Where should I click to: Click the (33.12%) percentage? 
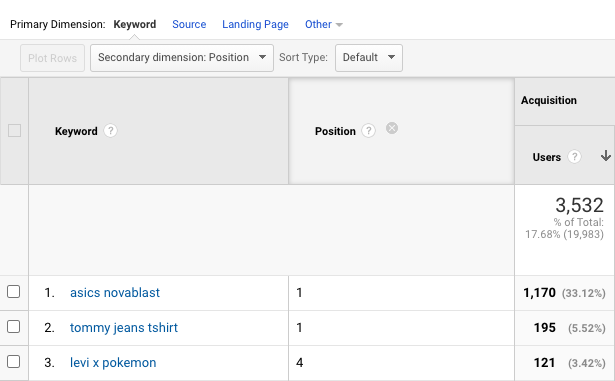pos(584,293)
